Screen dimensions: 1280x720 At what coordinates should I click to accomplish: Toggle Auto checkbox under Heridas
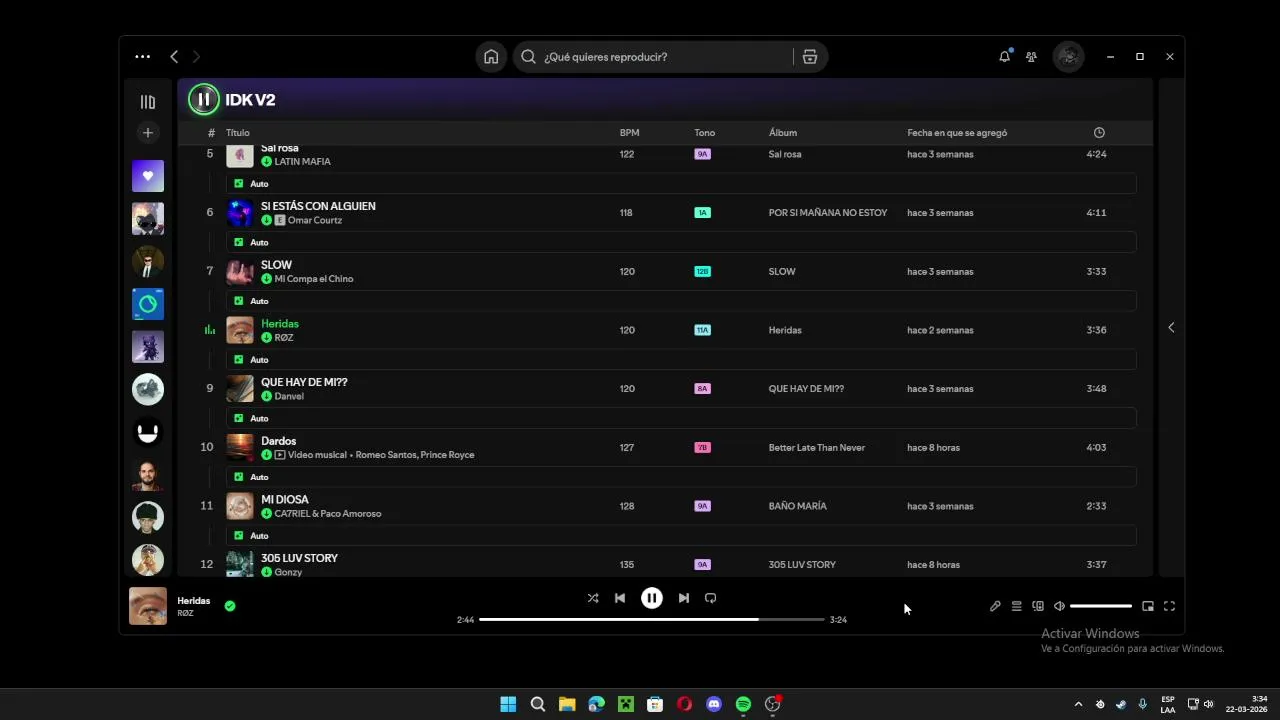(x=238, y=360)
